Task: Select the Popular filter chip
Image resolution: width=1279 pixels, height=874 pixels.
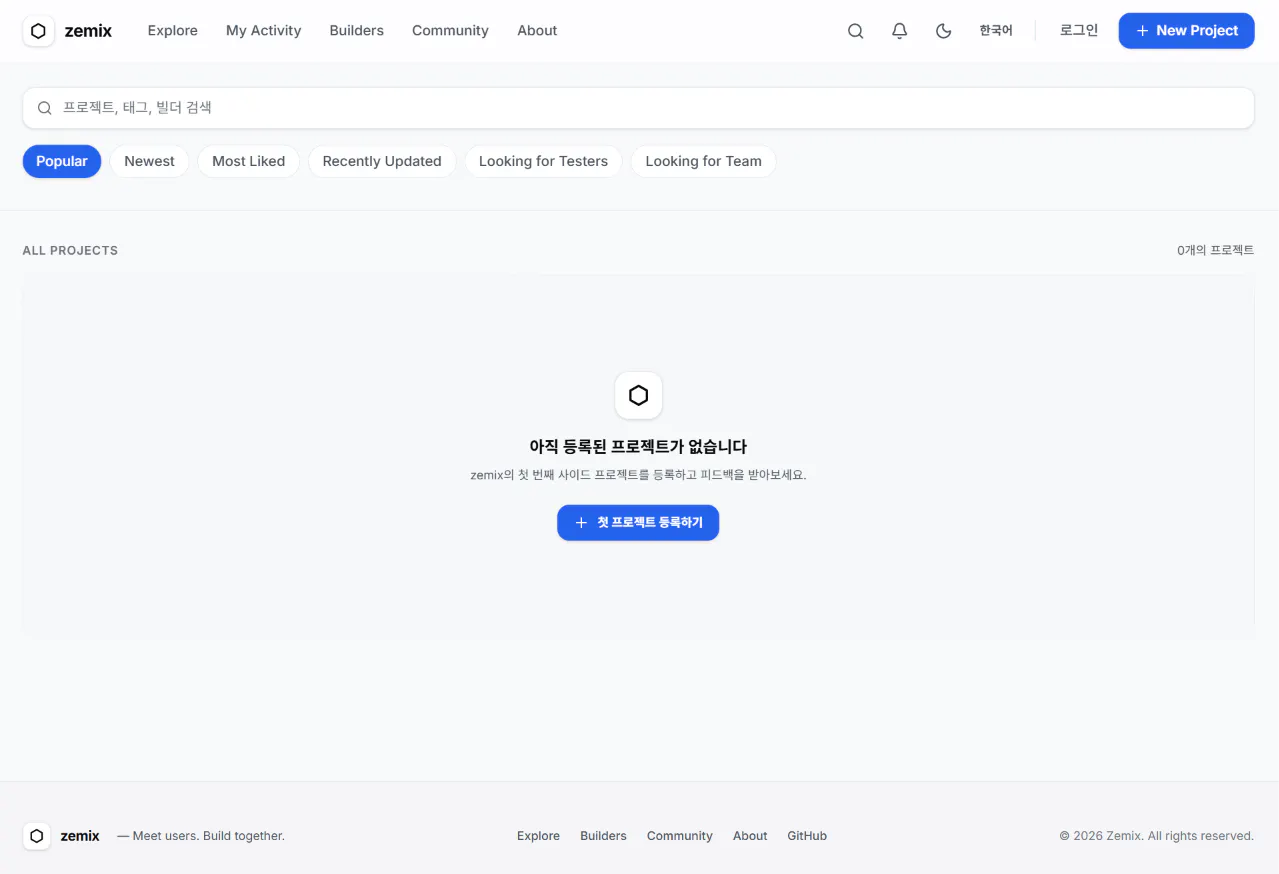Action: coord(62,161)
